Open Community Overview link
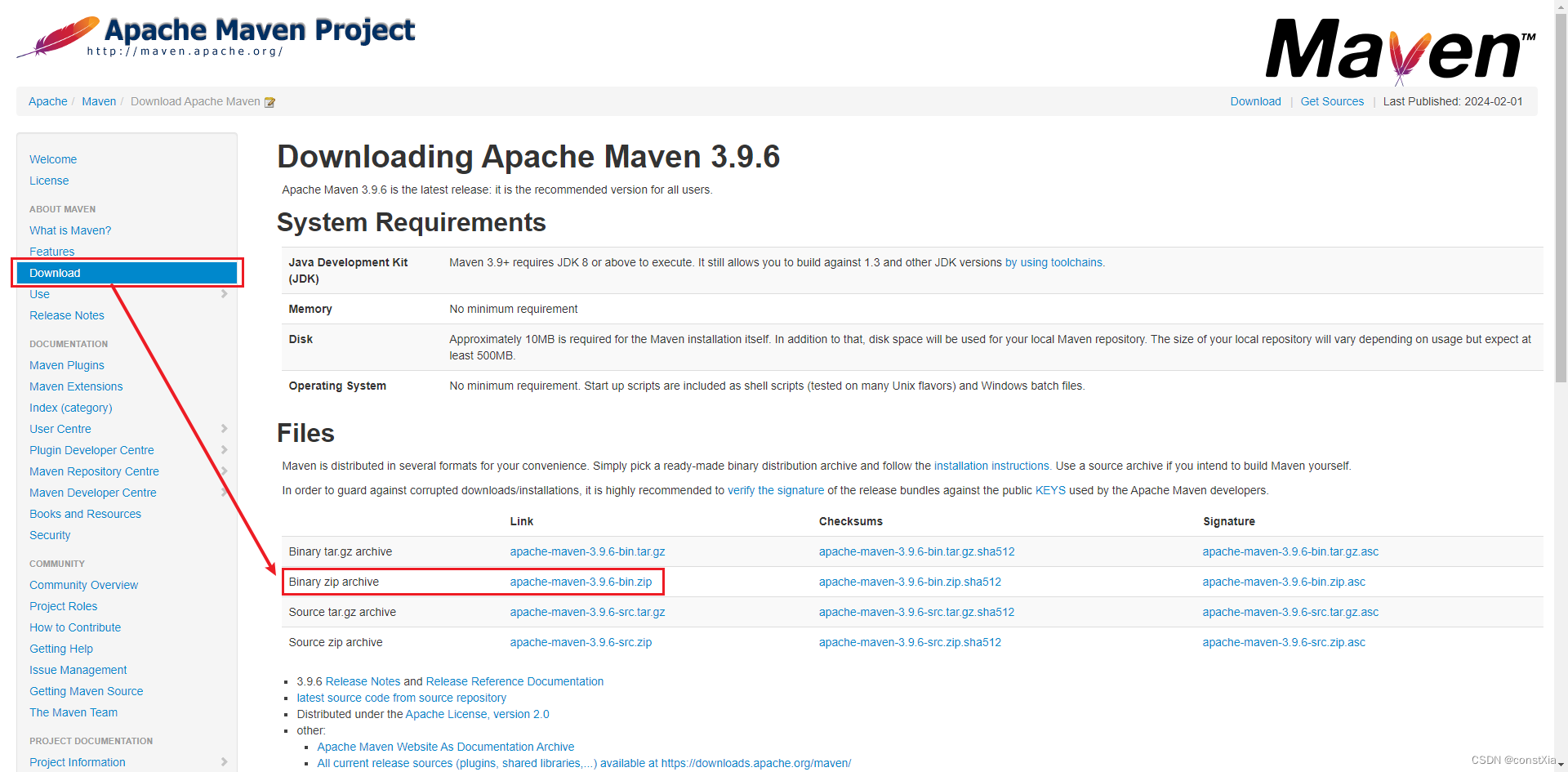The width and height of the screenshot is (1568, 772). coord(84,585)
